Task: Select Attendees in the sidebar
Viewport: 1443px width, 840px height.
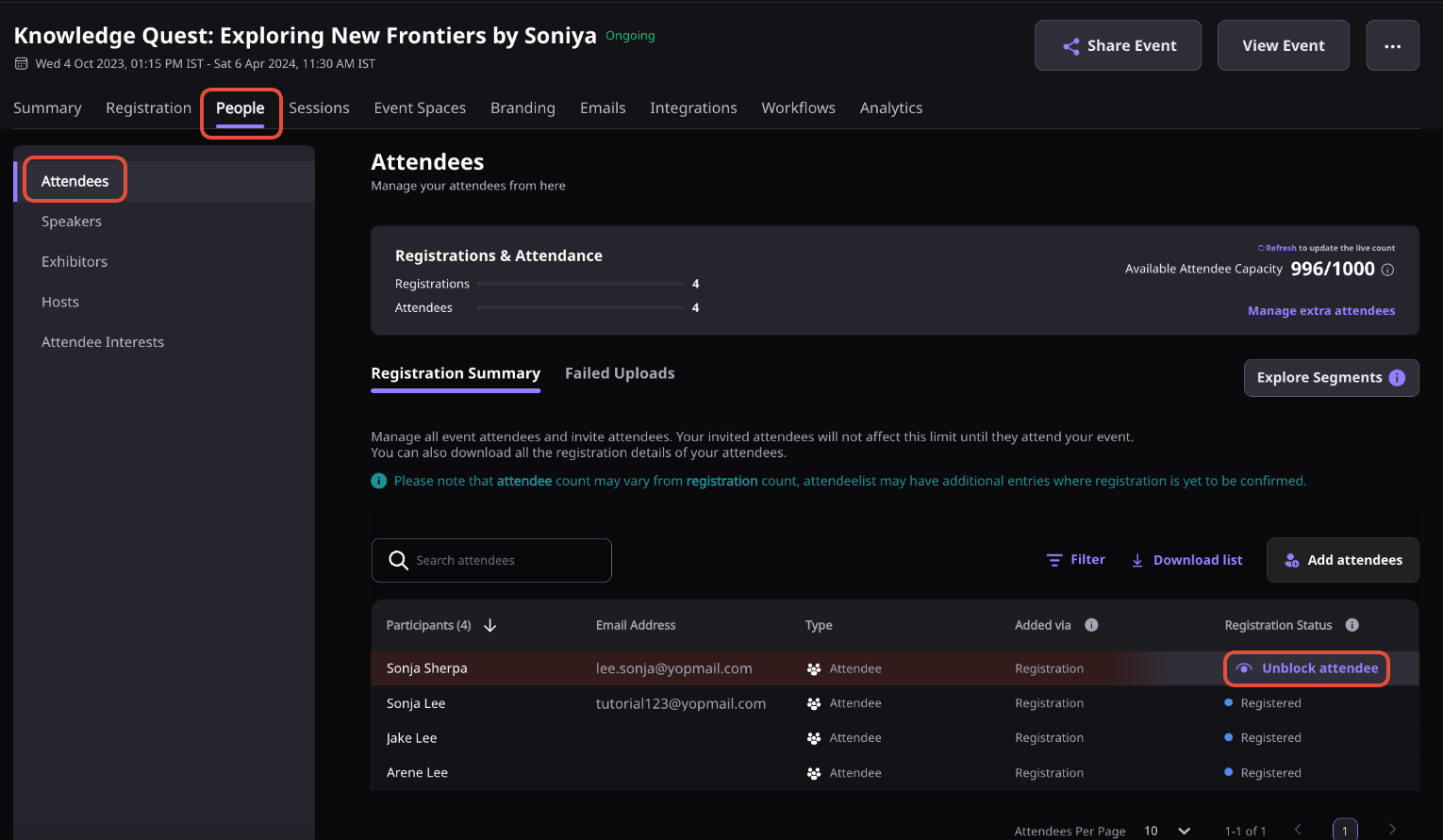Action: (x=164, y=181)
